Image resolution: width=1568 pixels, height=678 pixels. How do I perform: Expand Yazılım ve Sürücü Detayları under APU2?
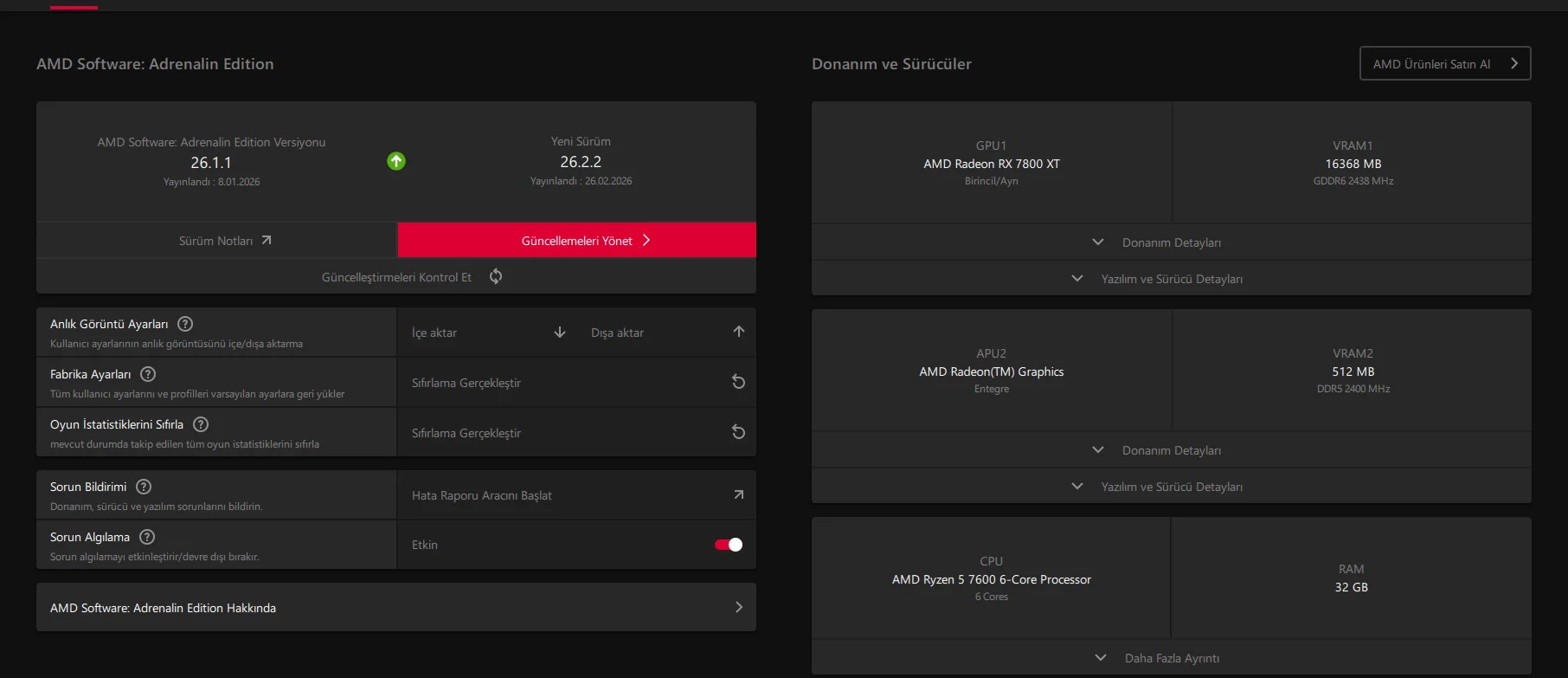click(1172, 487)
